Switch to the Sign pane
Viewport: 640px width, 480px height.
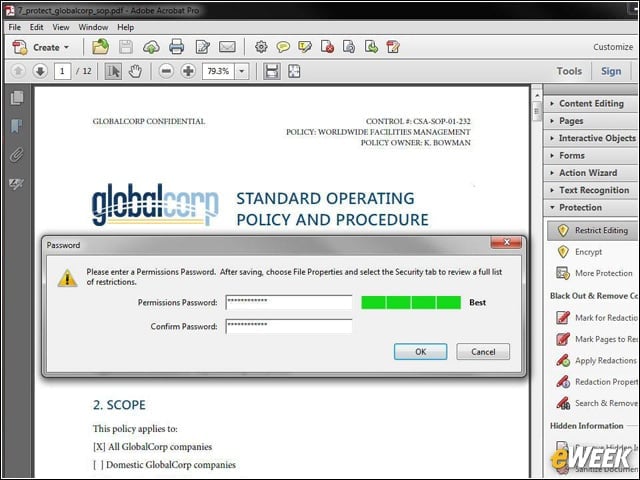[x=611, y=71]
